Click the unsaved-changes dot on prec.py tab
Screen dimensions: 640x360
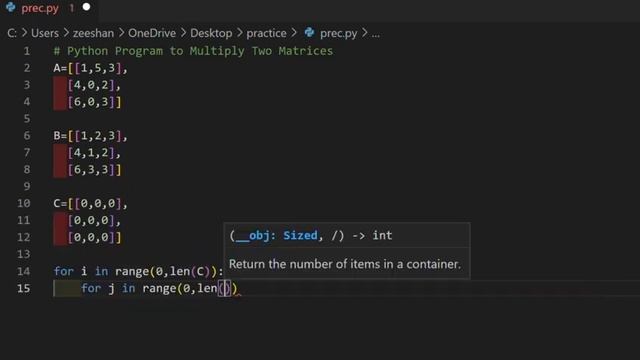(87, 7)
